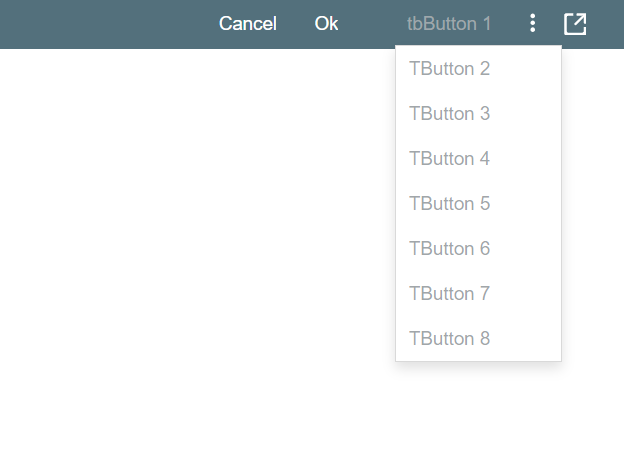Click the blank toolbar area left of Cancel

pyautogui.click(x=100, y=24)
